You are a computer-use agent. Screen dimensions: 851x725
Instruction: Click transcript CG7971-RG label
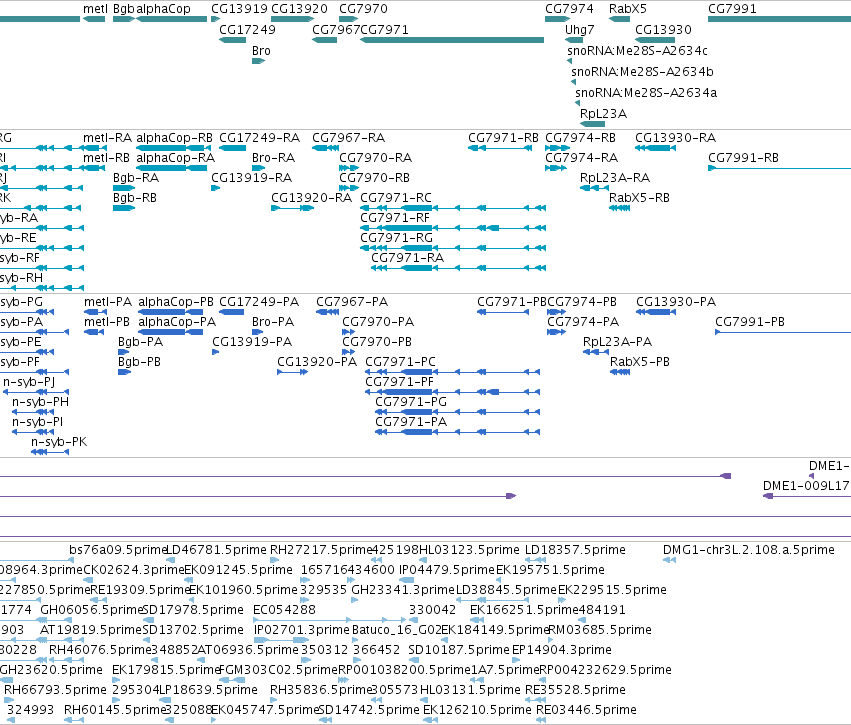[x=396, y=238]
